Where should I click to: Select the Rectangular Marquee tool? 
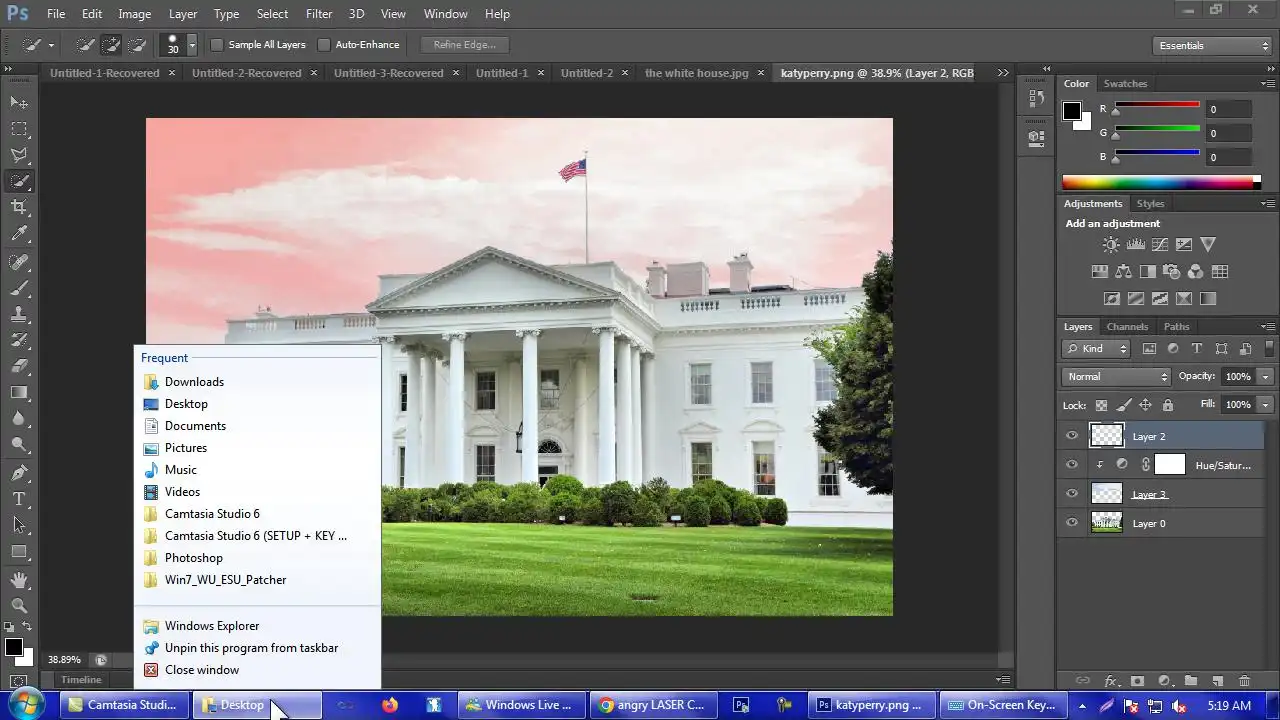[x=19, y=129]
